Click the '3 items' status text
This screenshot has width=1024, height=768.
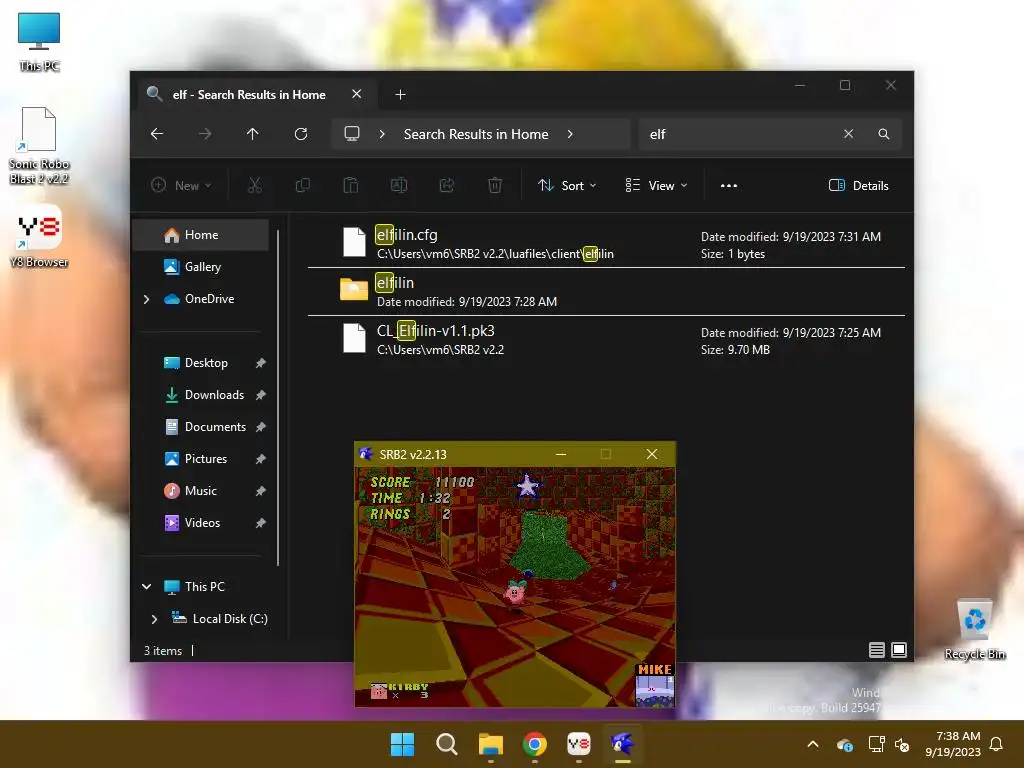163,650
